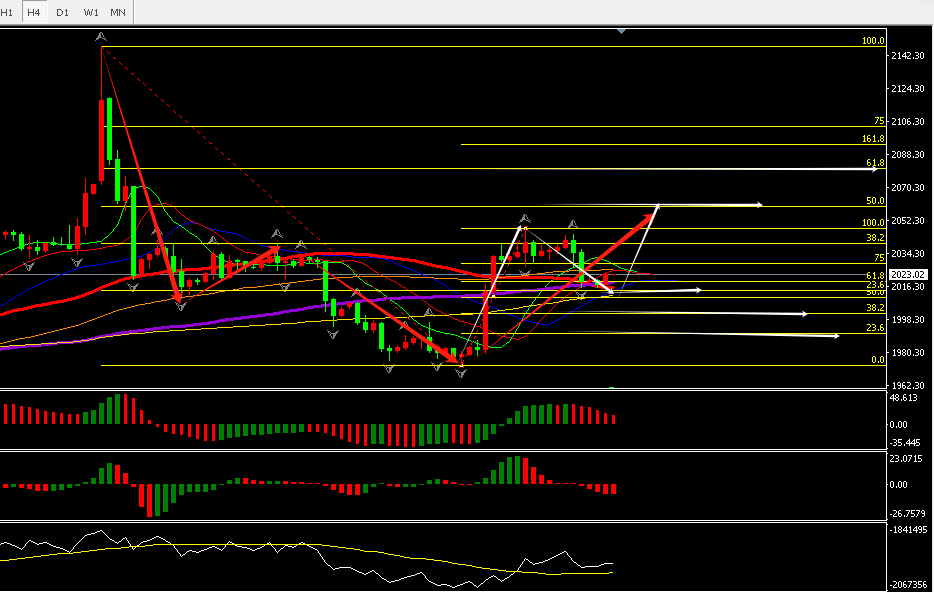Image resolution: width=934 pixels, height=592 pixels.
Task: Select the H4 timeframe tab
Action: pos(34,12)
